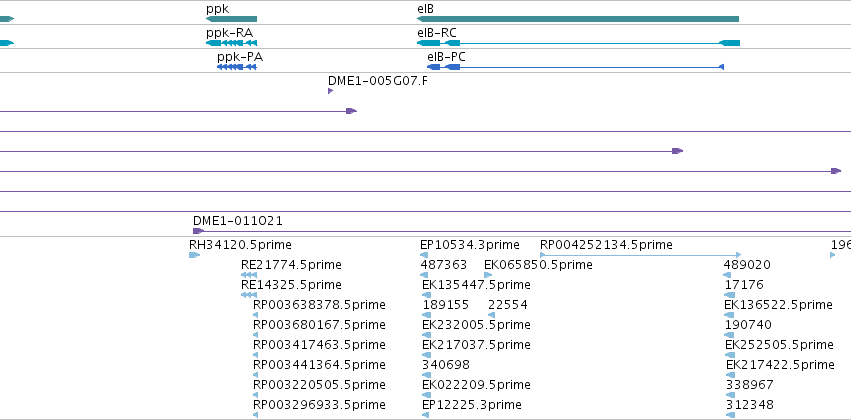This screenshot has width=851, height=420.
Task: Select EK022209.5prime label
Action: [476, 385]
